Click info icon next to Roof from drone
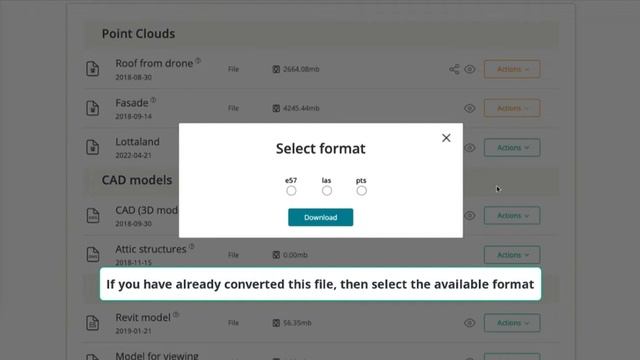 pos(198,60)
